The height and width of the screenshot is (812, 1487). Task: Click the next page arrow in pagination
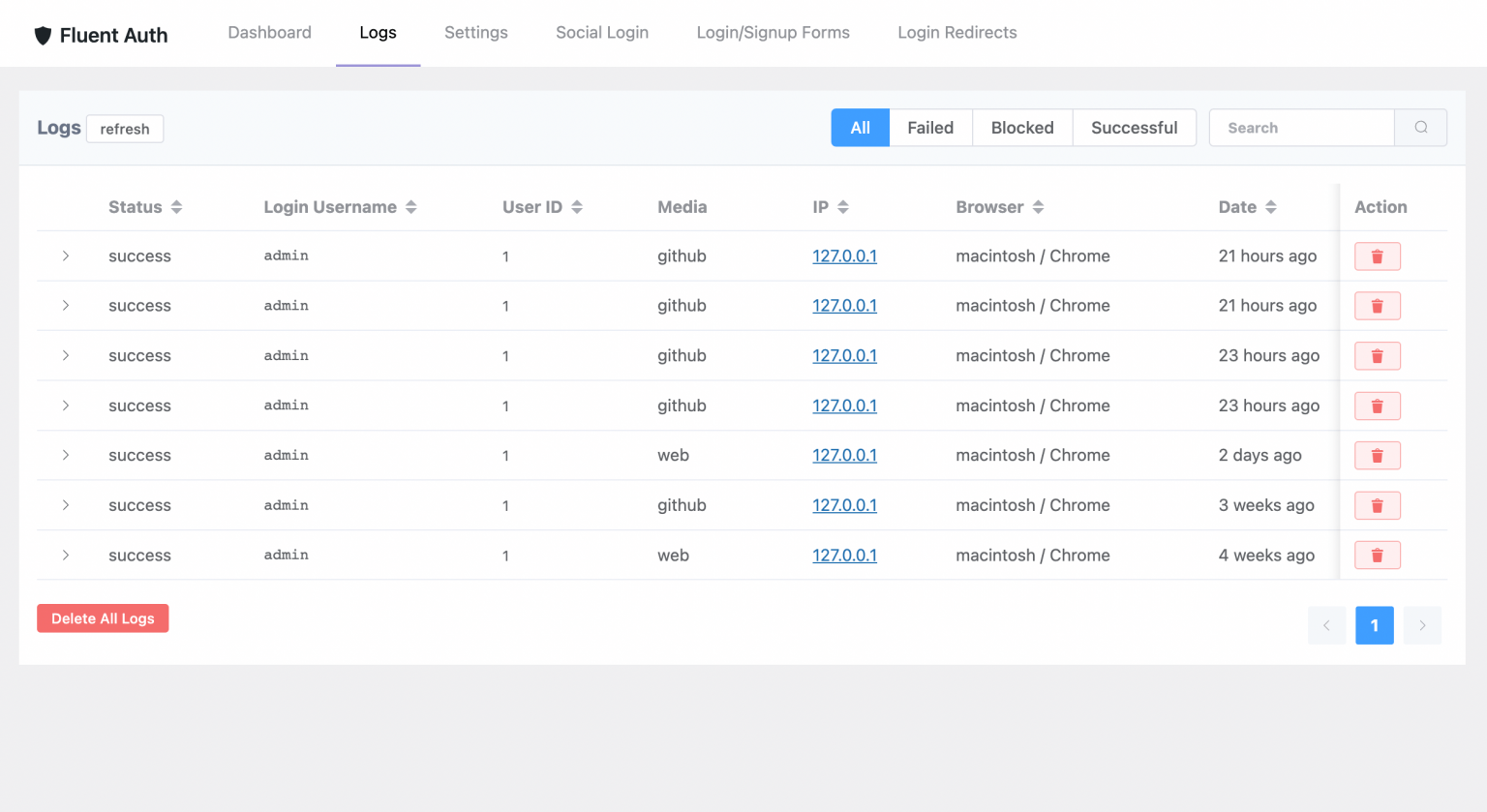tap(1422, 625)
